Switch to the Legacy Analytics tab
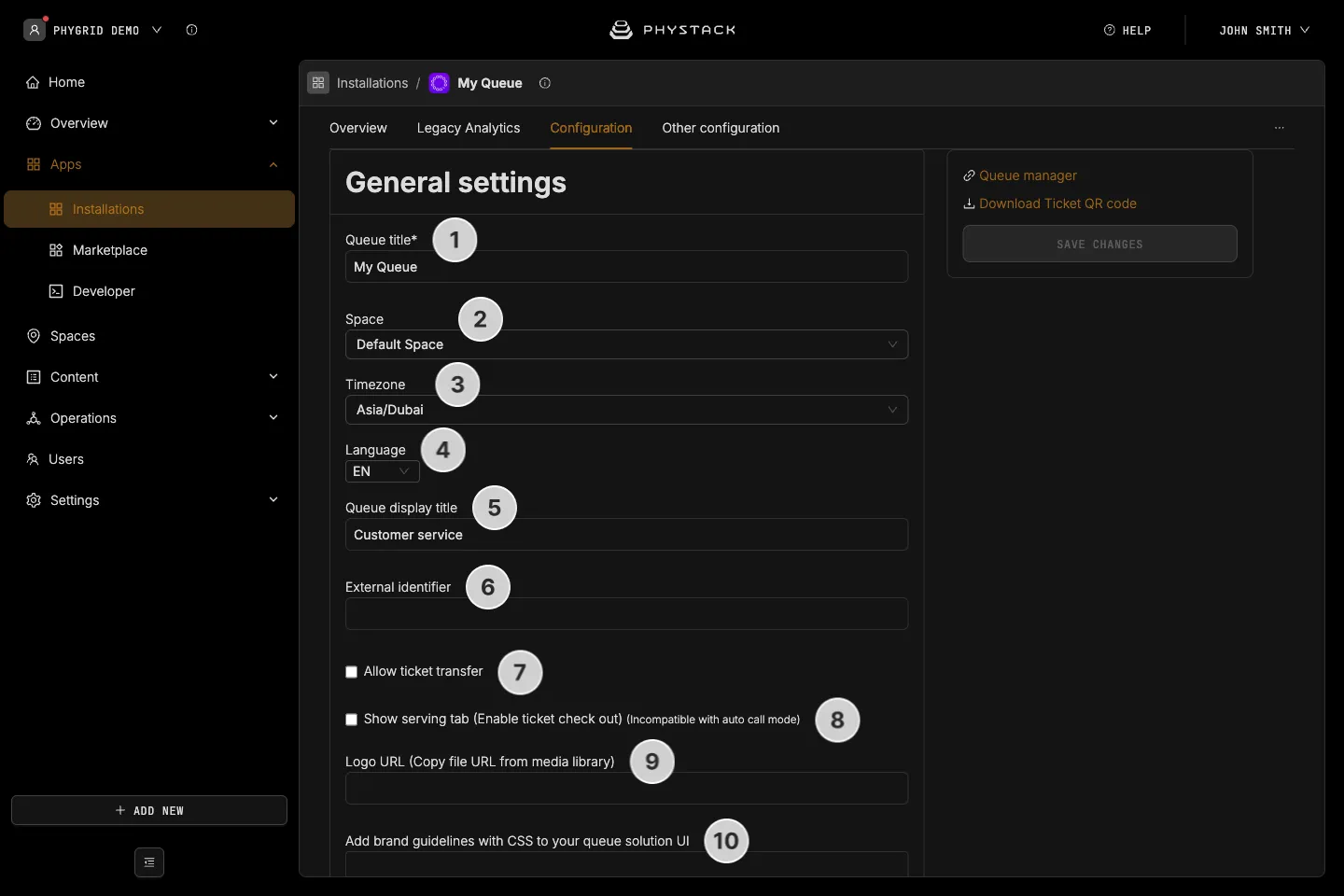This screenshot has height=896, width=1344. 469,128
